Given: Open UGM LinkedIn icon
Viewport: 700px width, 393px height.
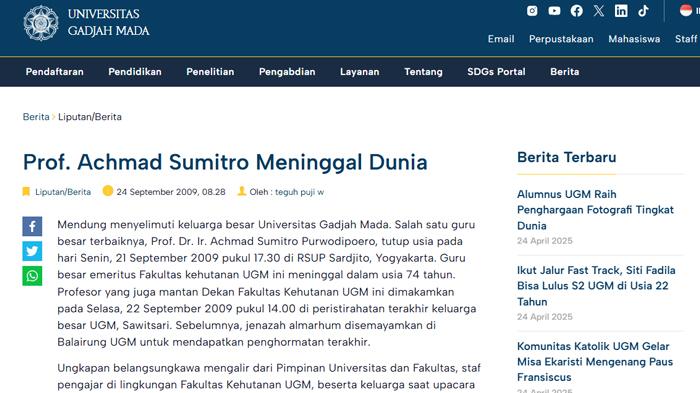Looking at the screenshot, I should point(621,11).
